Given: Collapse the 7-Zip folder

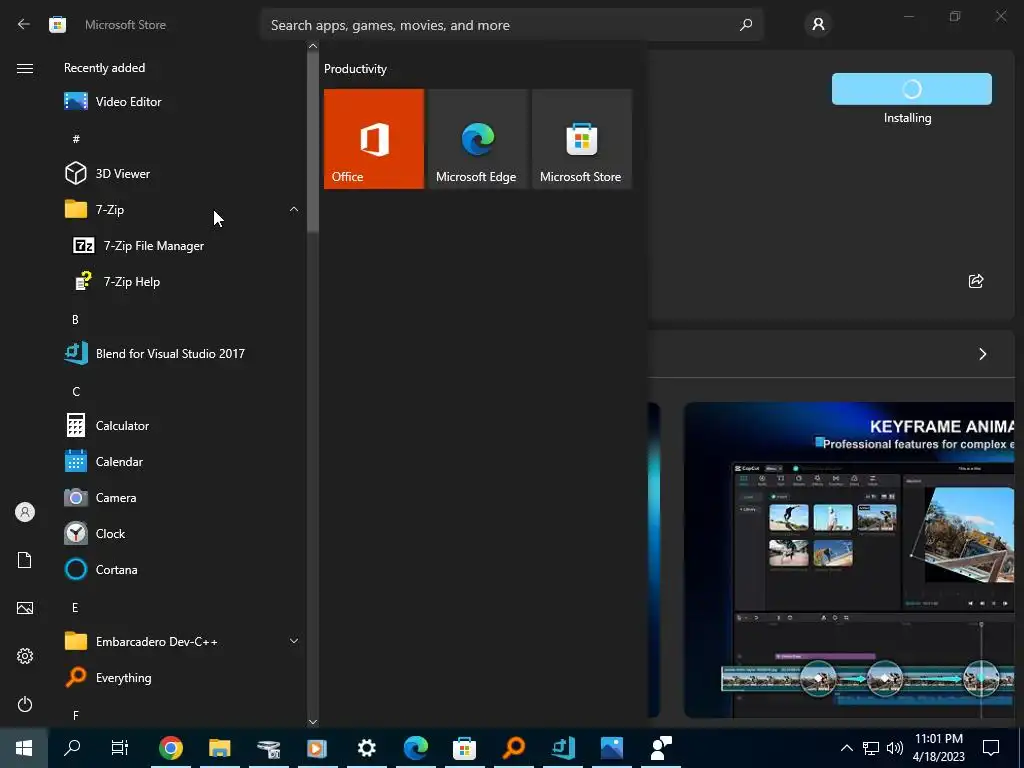Looking at the screenshot, I should click(x=183, y=210).
